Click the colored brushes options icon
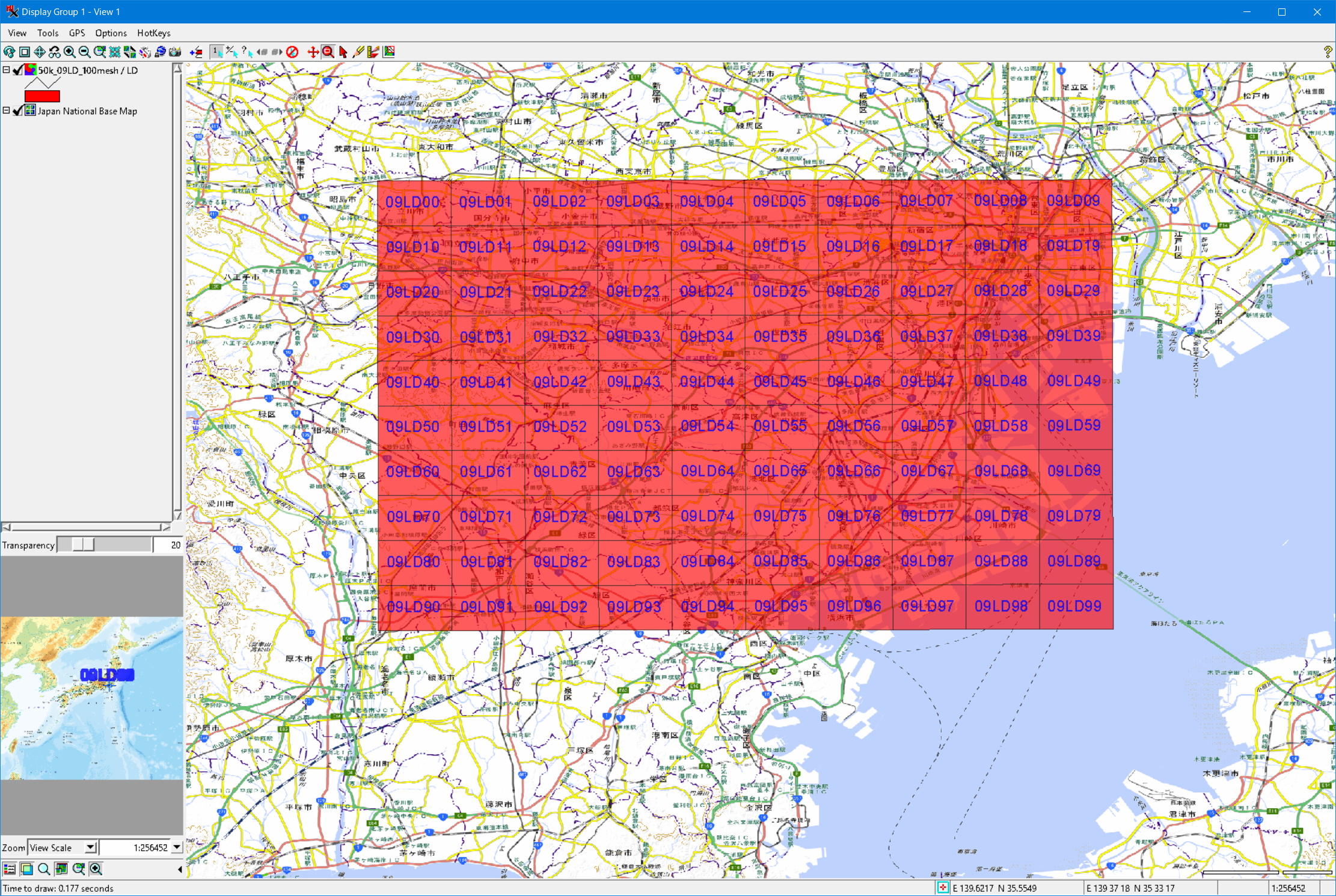The height and width of the screenshot is (896, 1336). (145, 52)
